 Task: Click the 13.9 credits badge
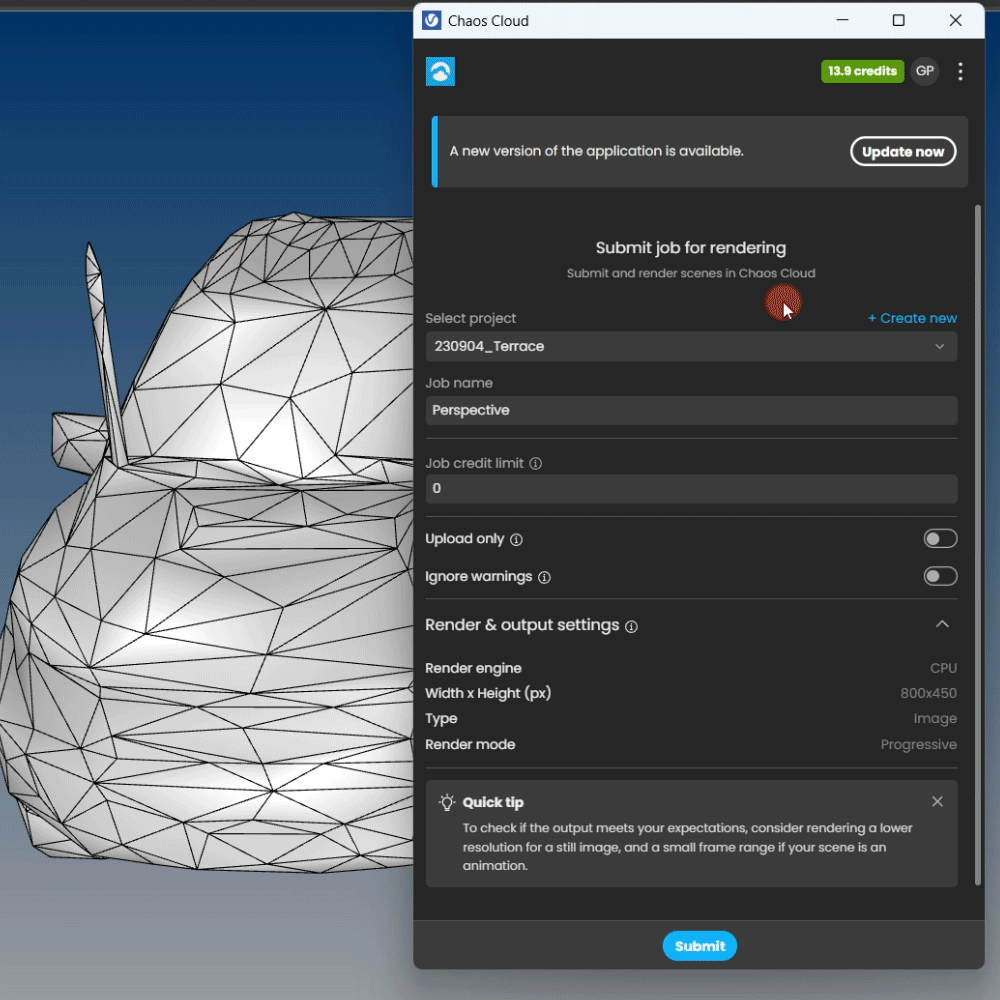pos(862,71)
